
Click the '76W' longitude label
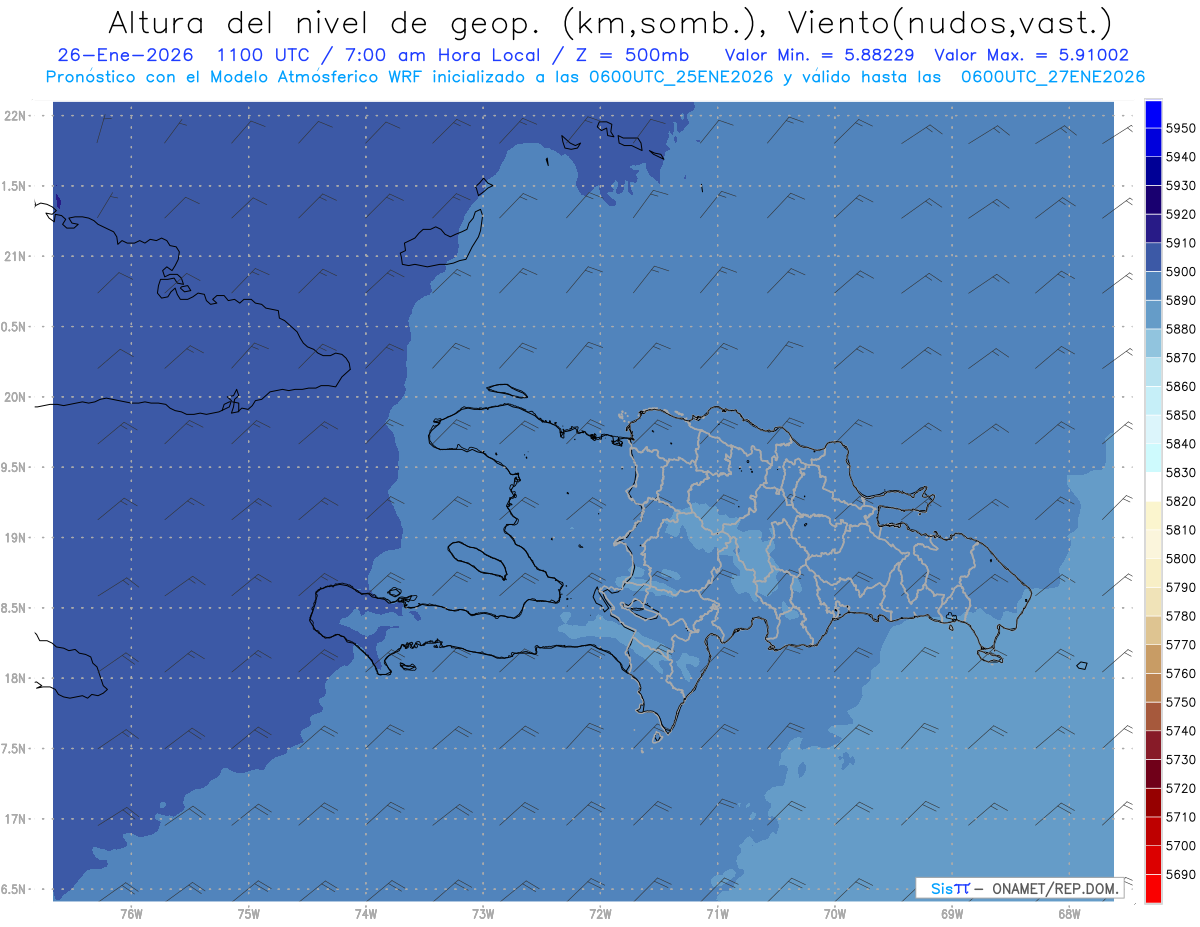click(131, 913)
